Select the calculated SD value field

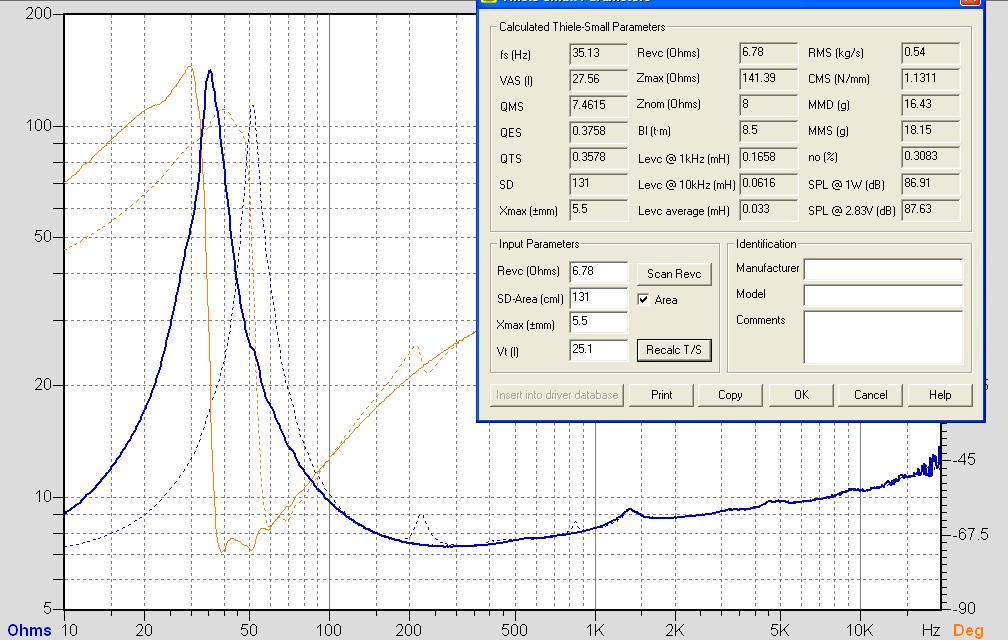click(x=598, y=184)
